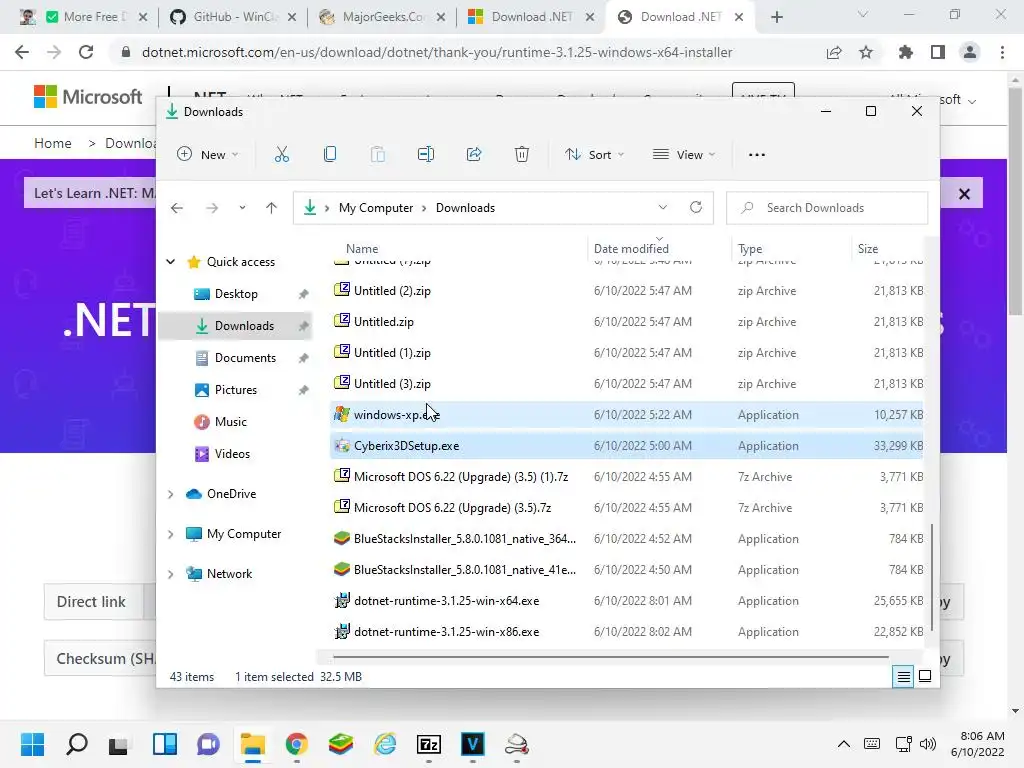Switch to details view in status bar
The height and width of the screenshot is (768, 1024).
pos(903,677)
